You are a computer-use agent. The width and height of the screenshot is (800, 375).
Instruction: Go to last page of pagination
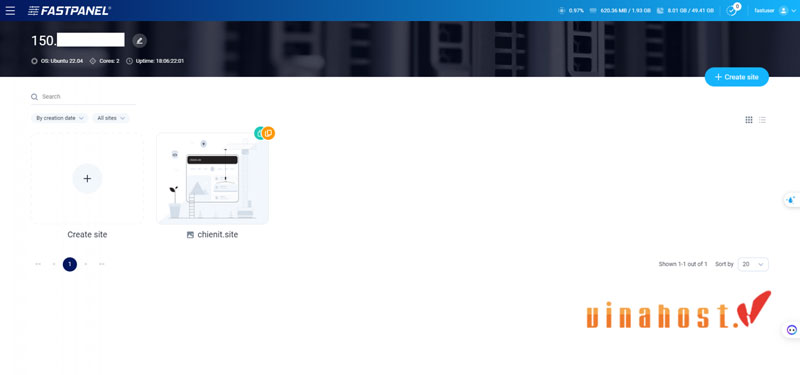(102, 264)
